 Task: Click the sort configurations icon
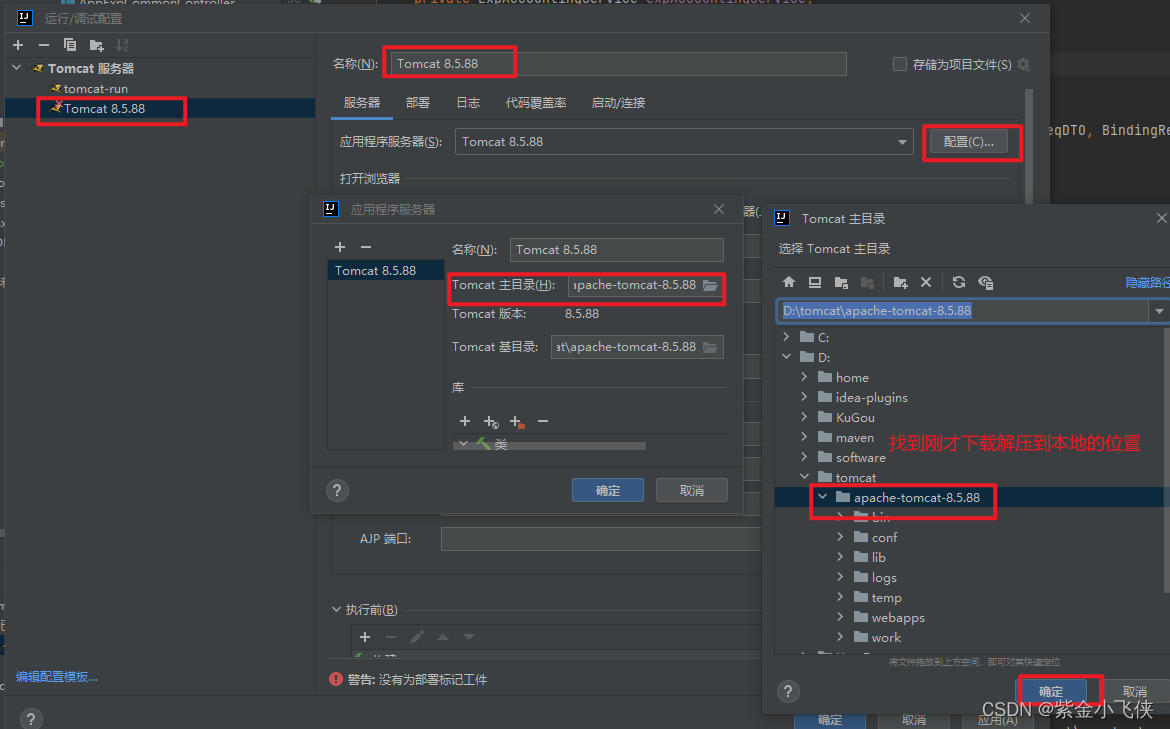point(122,46)
